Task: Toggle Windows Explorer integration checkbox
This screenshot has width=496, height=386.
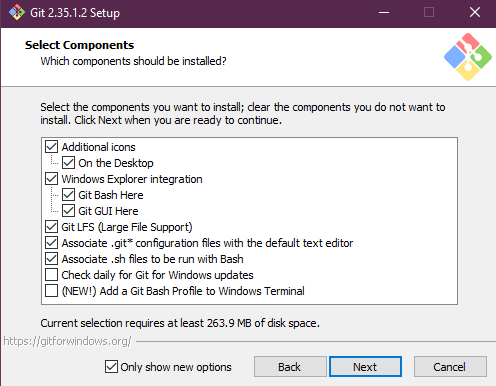Action: click(51, 179)
